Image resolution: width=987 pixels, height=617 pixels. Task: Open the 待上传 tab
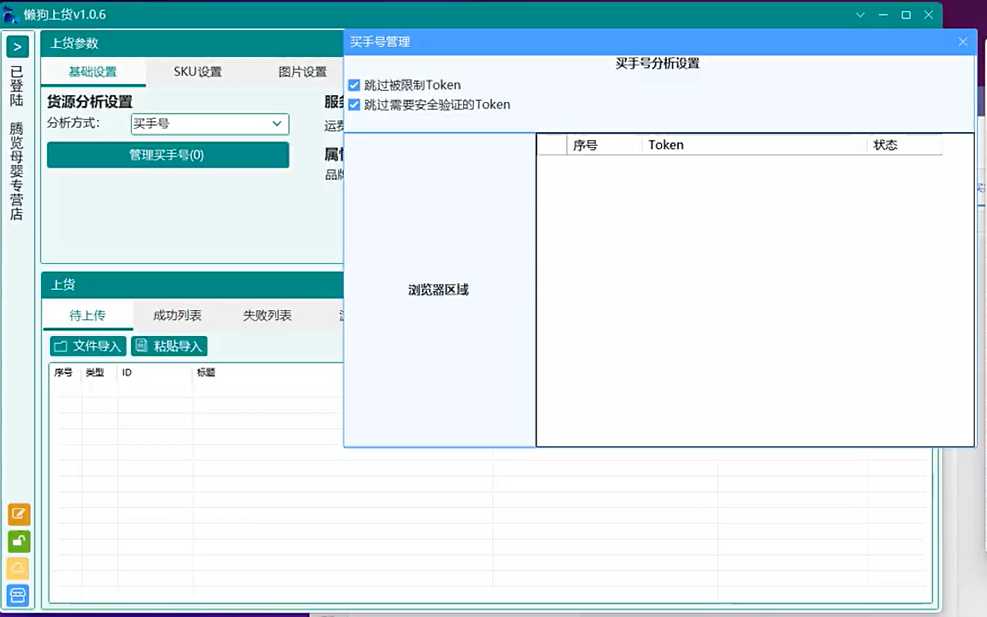(87, 315)
